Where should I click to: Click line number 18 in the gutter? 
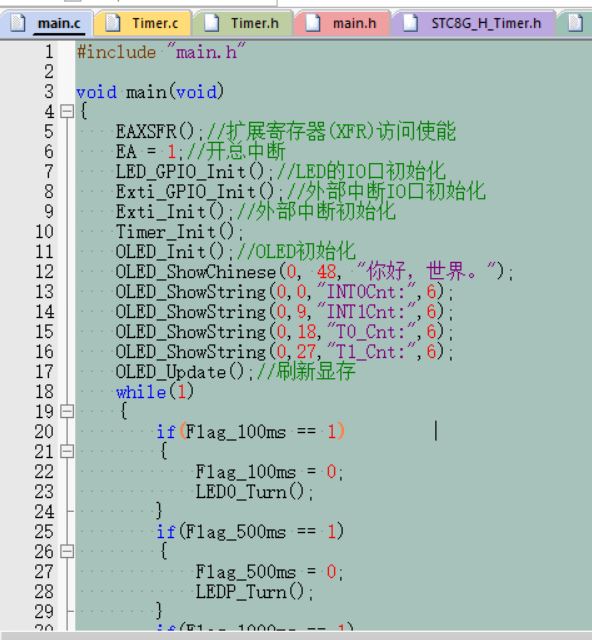[44, 392]
